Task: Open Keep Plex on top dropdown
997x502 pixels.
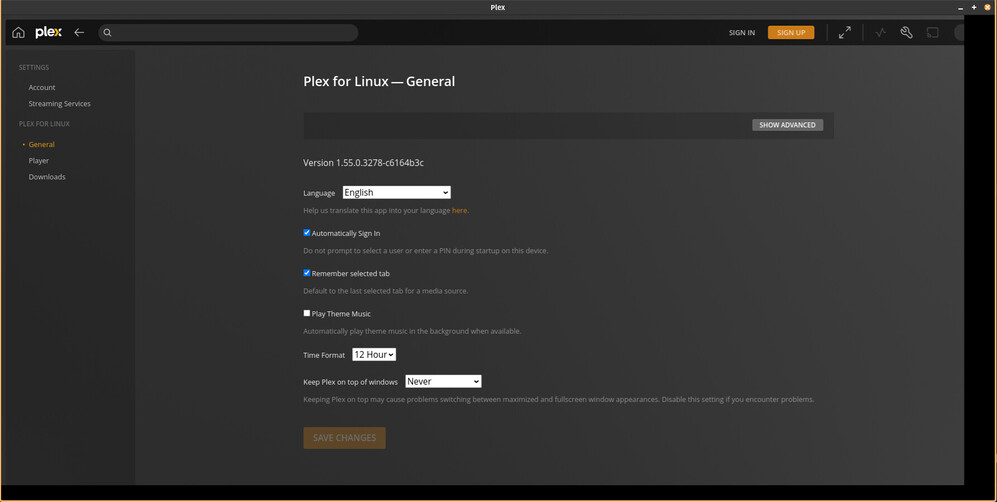Action: [x=443, y=381]
